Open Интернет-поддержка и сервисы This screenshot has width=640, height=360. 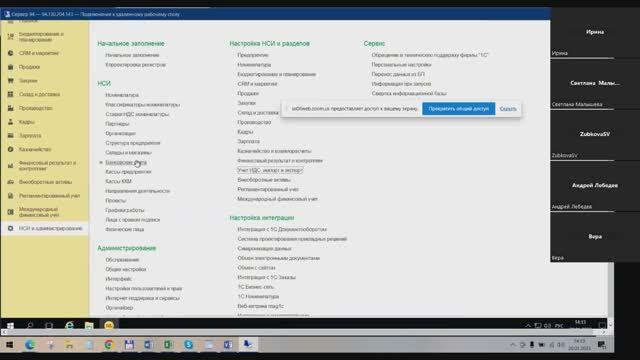coord(142,298)
